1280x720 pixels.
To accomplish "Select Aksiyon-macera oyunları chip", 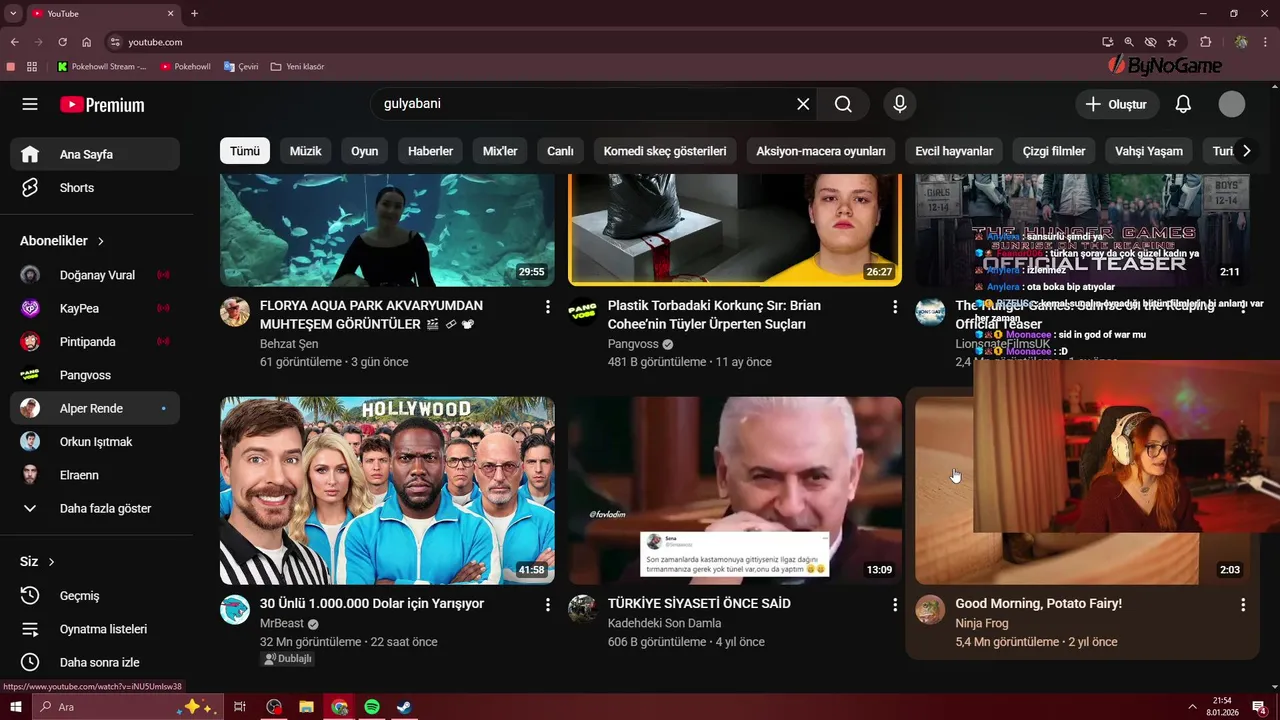I will (821, 151).
